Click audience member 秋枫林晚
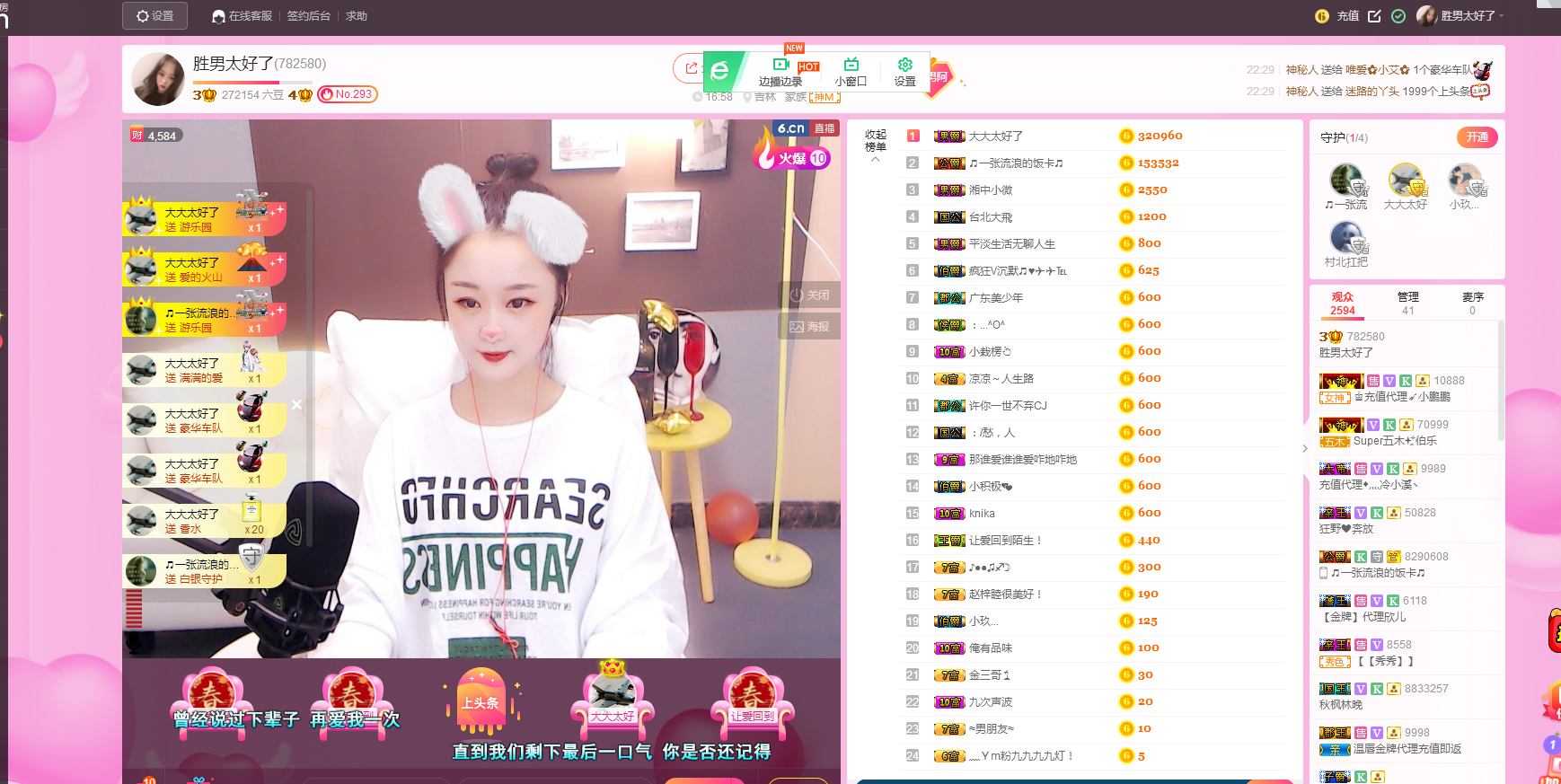 click(1341, 705)
